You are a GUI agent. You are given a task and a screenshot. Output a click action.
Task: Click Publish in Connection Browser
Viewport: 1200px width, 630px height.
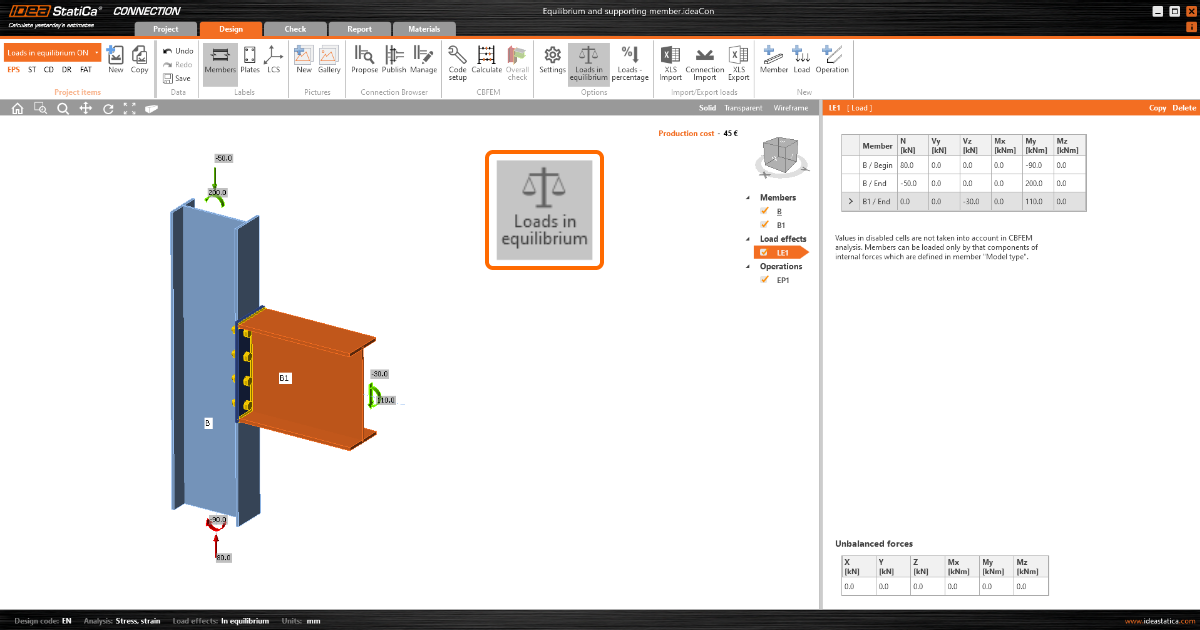[394, 56]
